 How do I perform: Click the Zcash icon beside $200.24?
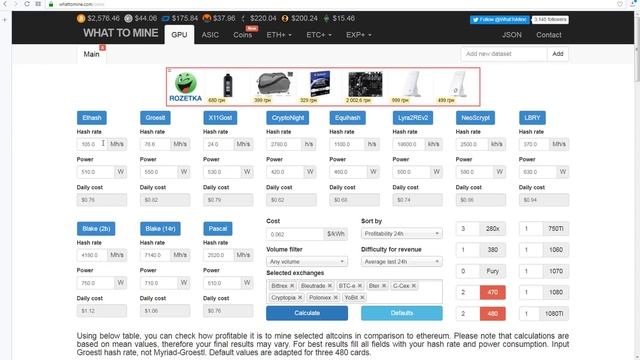tap(284, 18)
